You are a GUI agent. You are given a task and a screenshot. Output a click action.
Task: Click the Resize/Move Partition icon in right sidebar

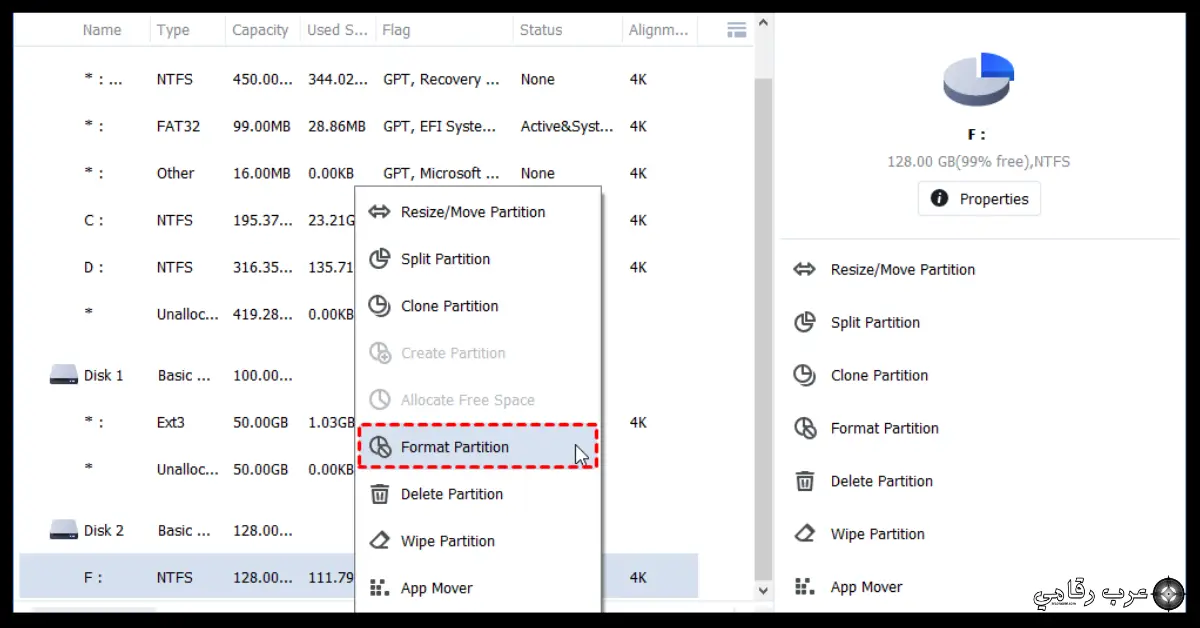click(804, 269)
